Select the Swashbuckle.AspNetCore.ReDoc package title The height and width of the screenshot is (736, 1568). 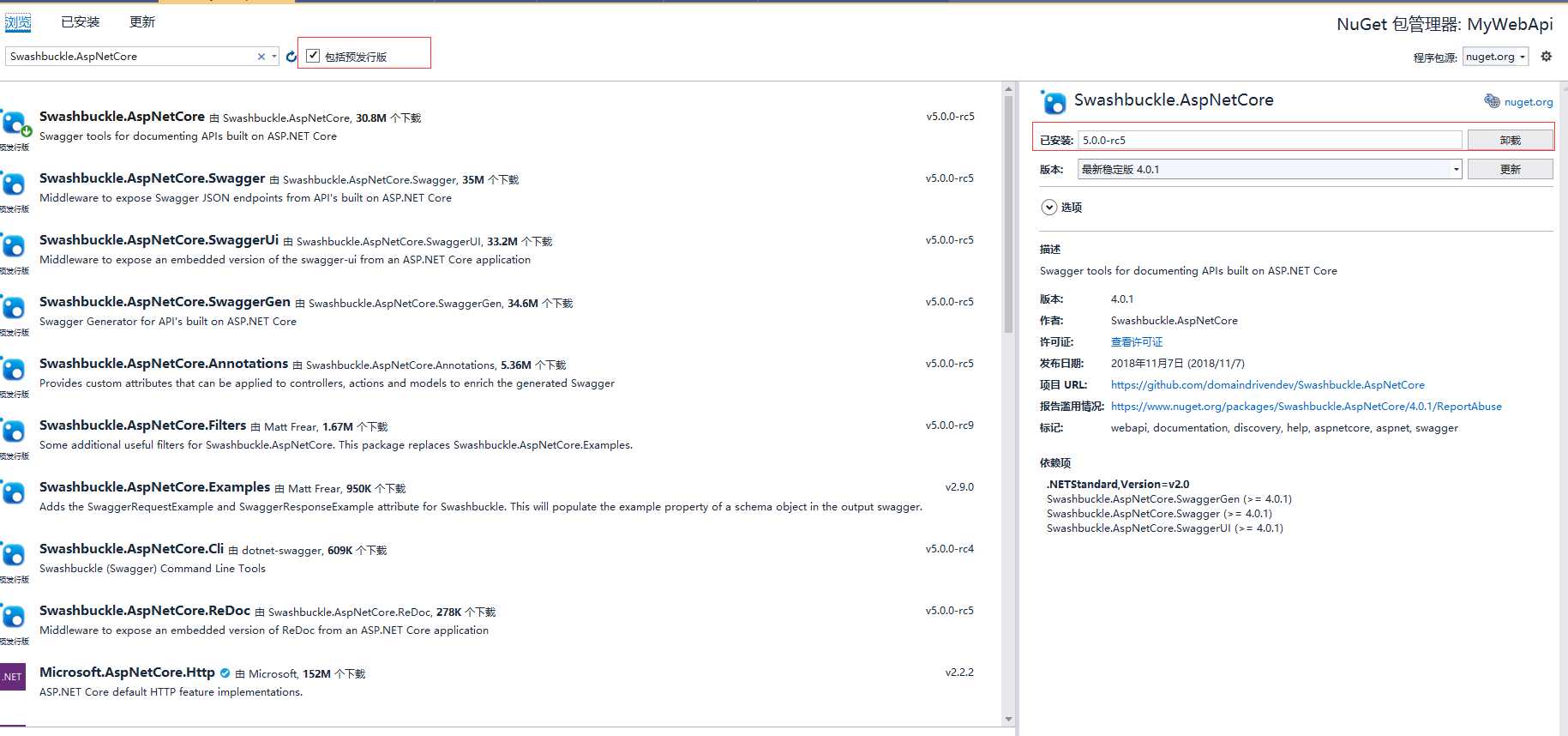[145, 610]
